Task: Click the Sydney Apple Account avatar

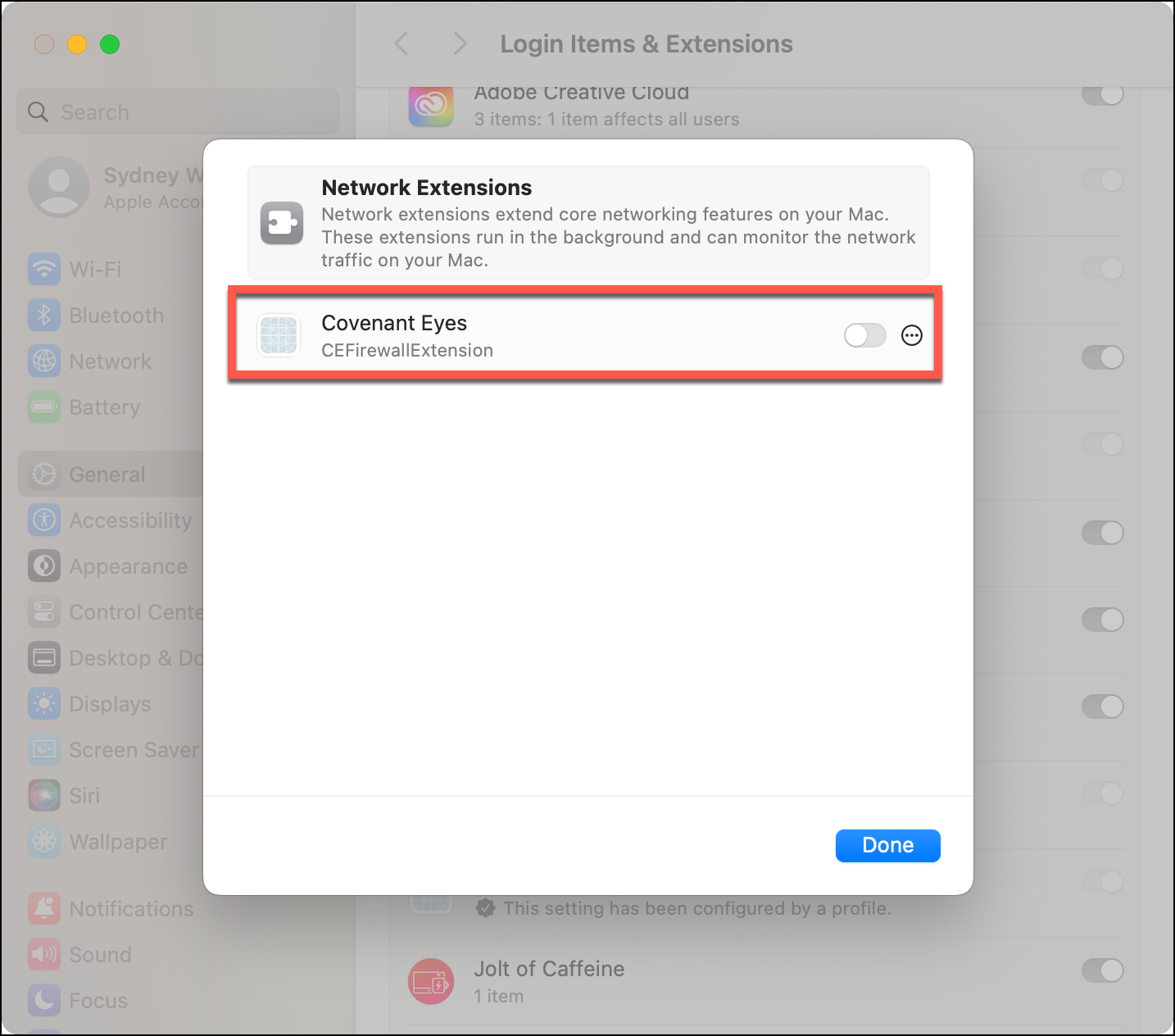Action: pos(59,187)
